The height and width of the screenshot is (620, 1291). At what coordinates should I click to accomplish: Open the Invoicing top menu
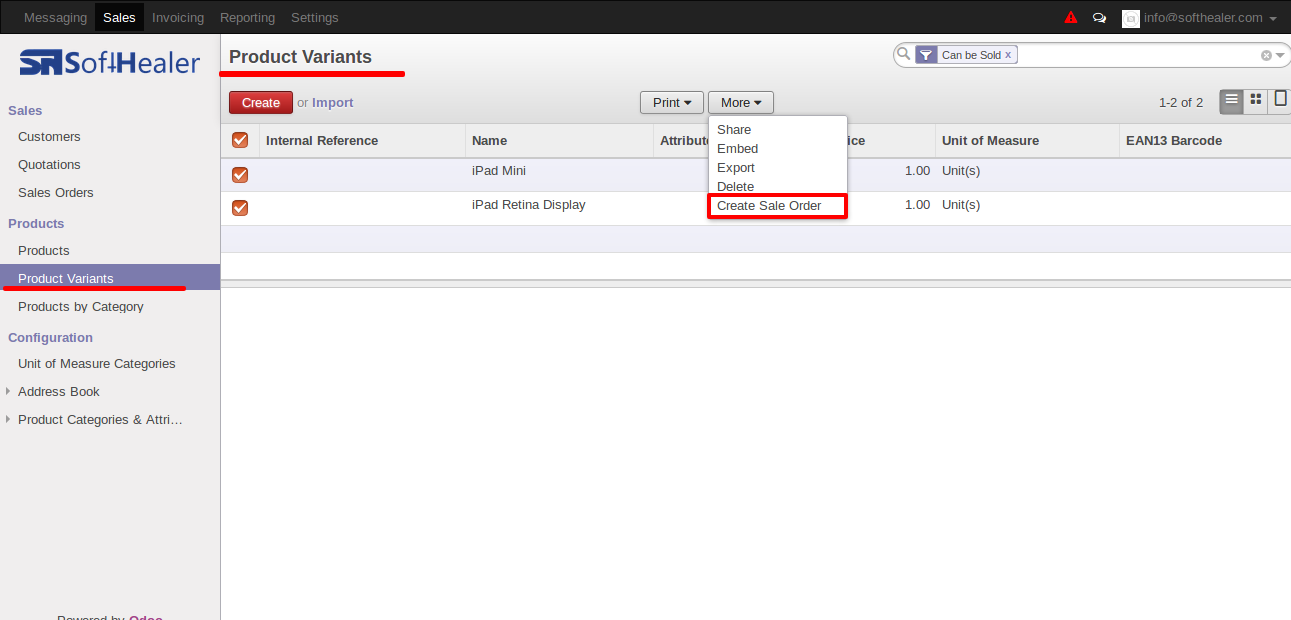(178, 17)
